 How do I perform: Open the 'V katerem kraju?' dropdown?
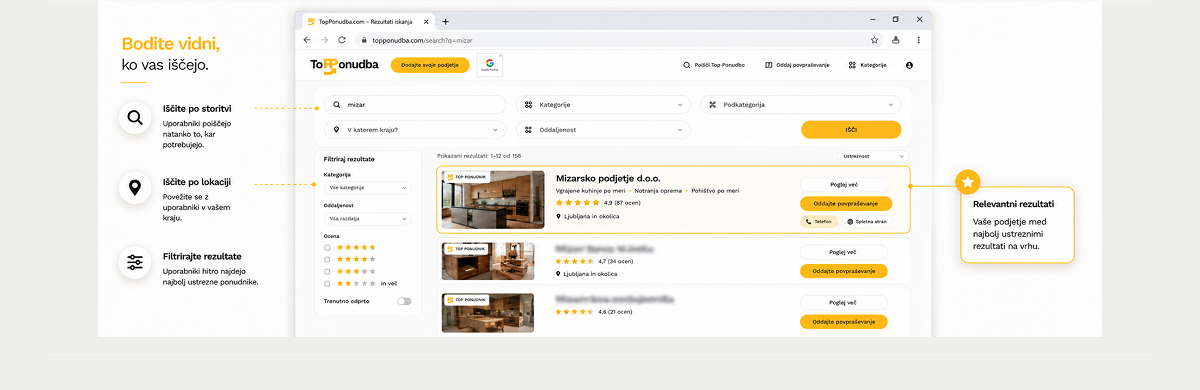pyautogui.click(x=416, y=129)
